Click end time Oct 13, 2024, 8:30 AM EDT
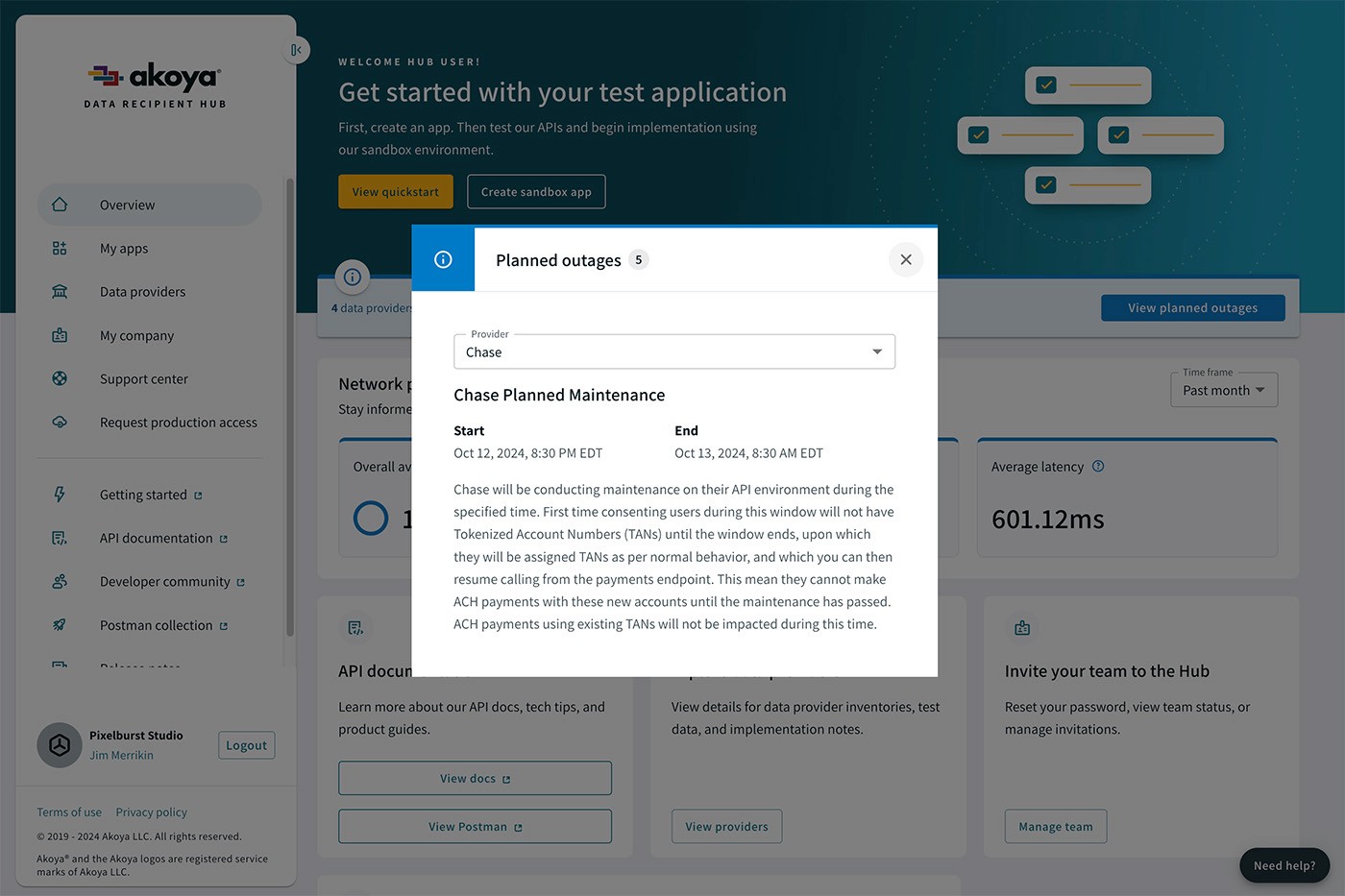Screen dimensions: 1345x896 click(748, 453)
